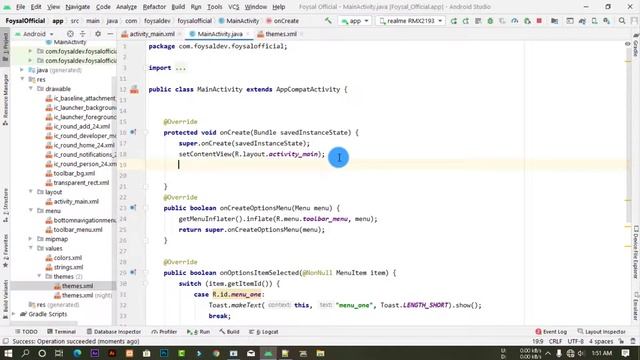Expand Gradle Scripts node
Image resolution: width=640 pixels, height=360 pixels.
coord(14,314)
